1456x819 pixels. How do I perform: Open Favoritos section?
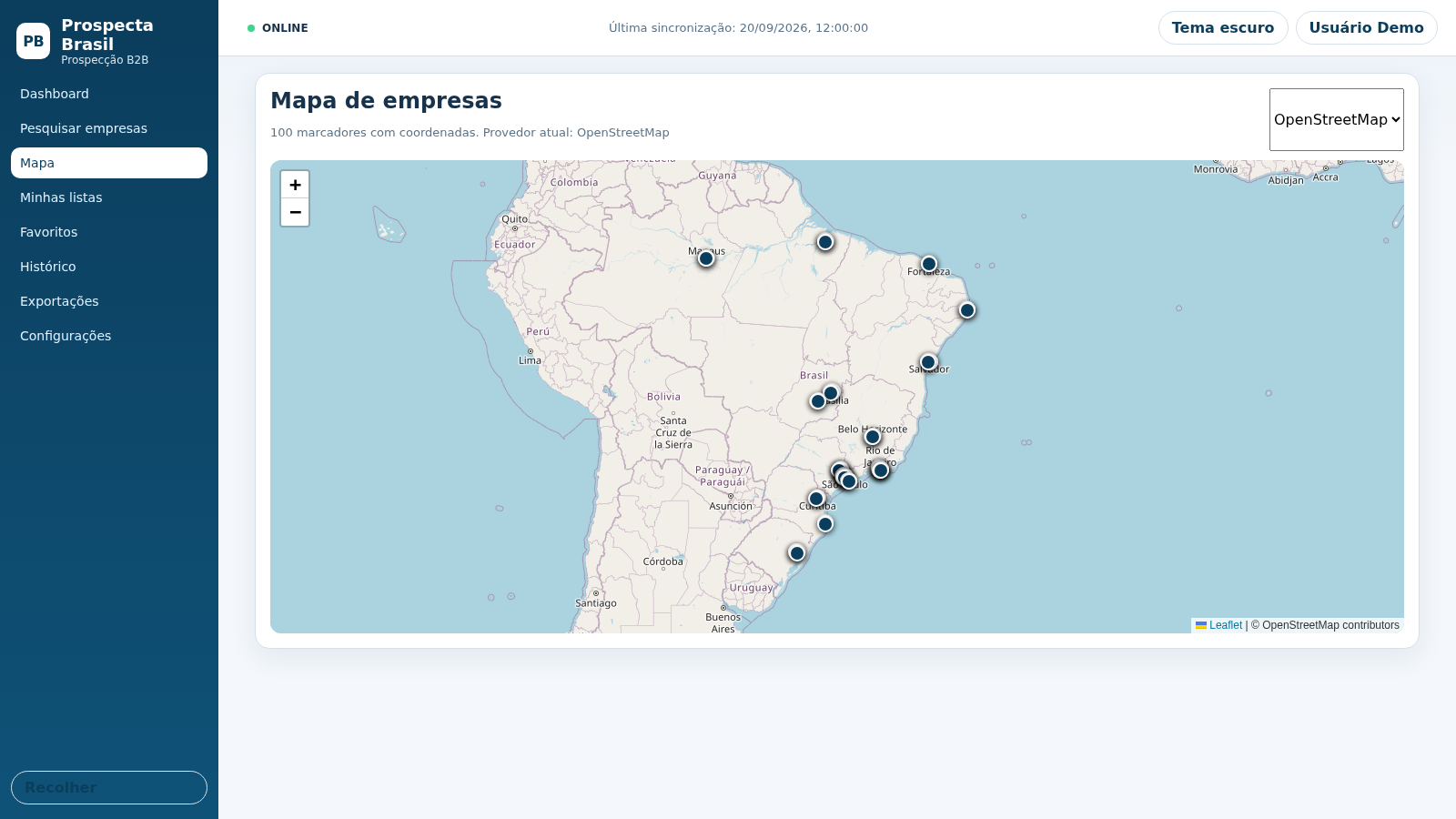coord(109,232)
